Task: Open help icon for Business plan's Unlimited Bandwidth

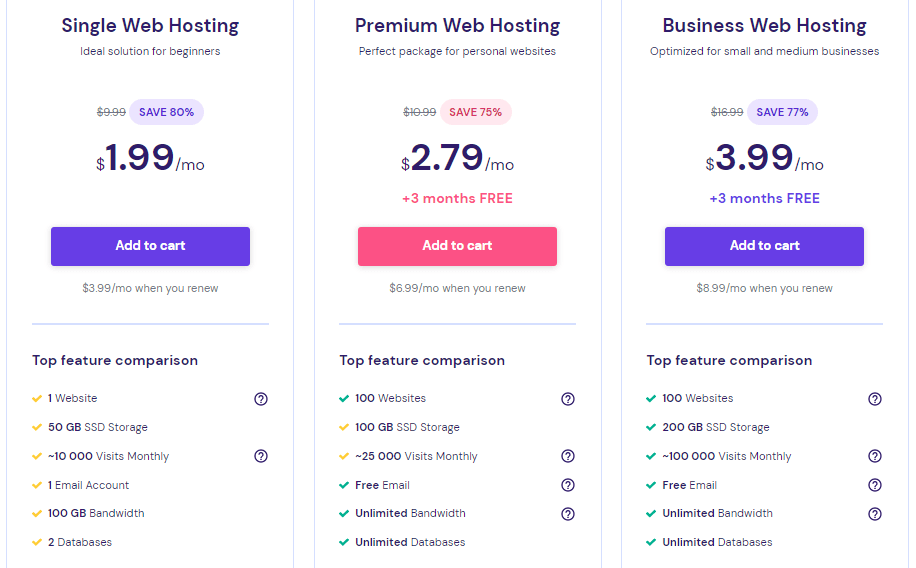Action: 875,514
